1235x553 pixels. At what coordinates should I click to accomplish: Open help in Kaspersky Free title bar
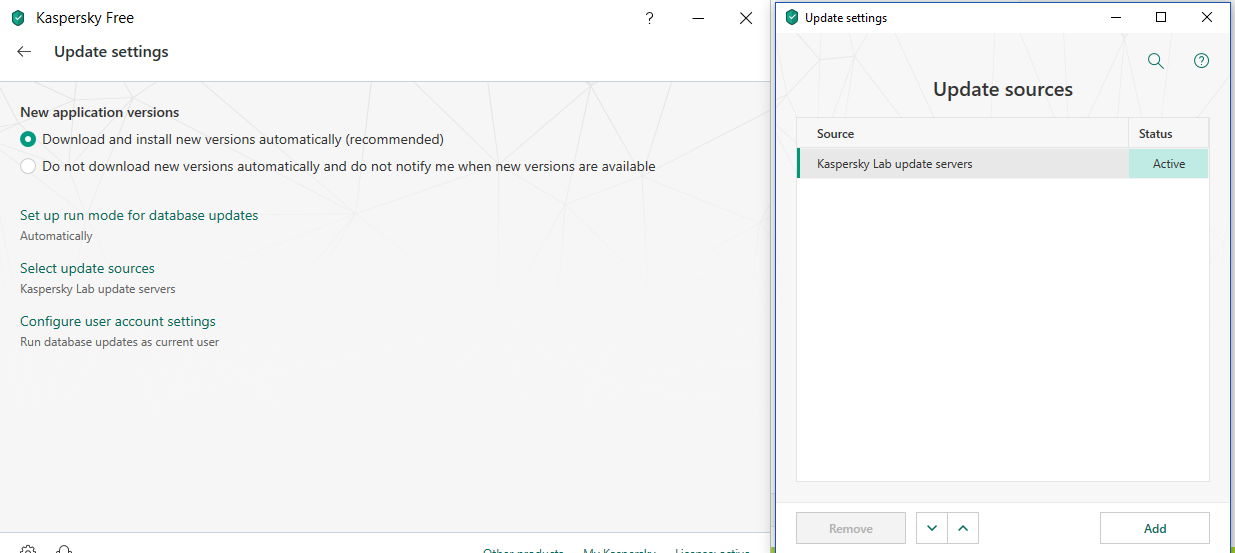point(650,18)
